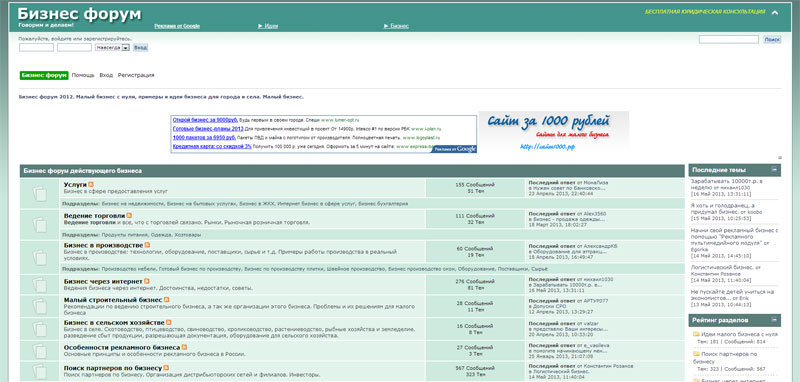Open the recent topic Зарабатывать 10000т.р. в неделю

coord(727,184)
